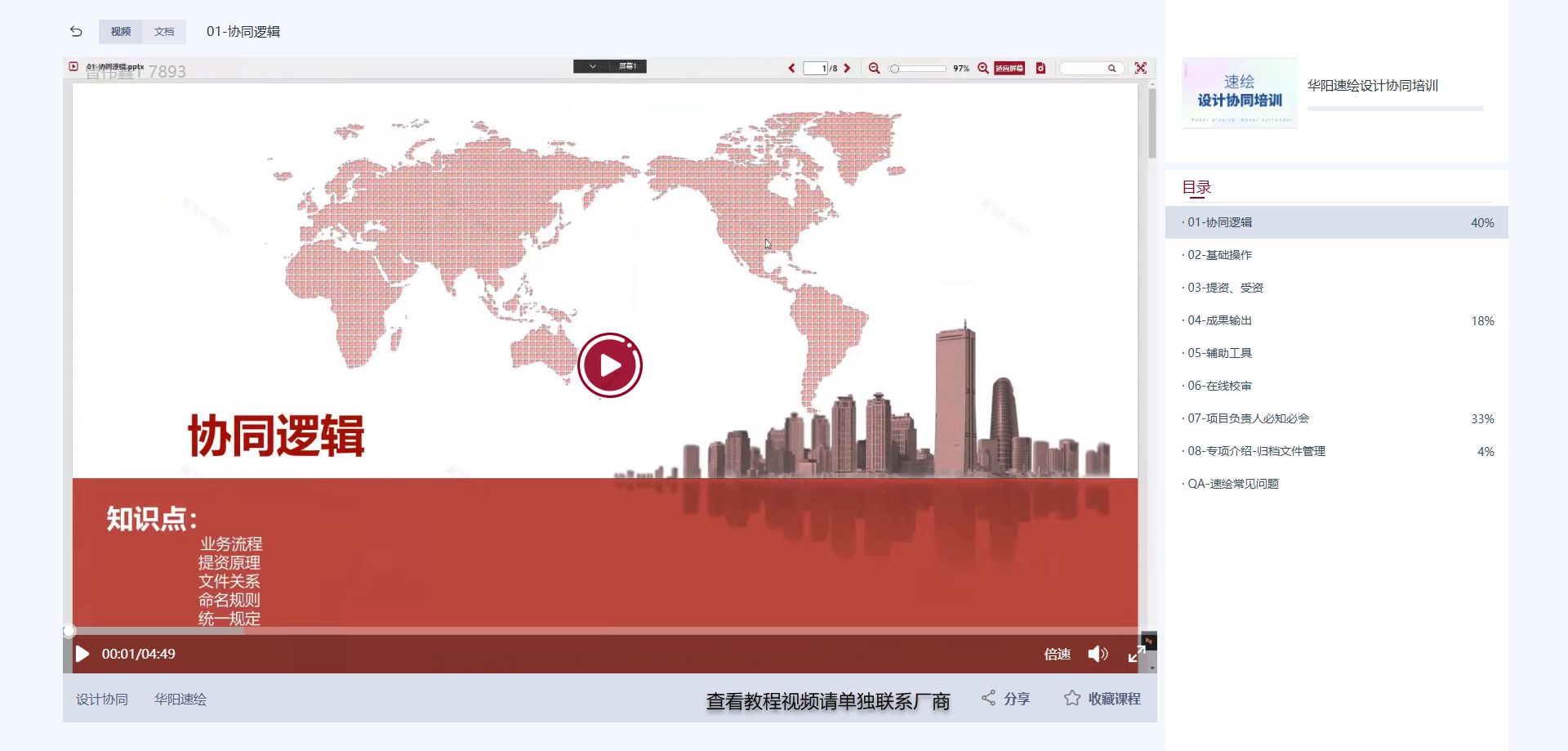Open chapter 07-项目负责人必知必会
The image size is (1568, 751).
click(x=1336, y=418)
